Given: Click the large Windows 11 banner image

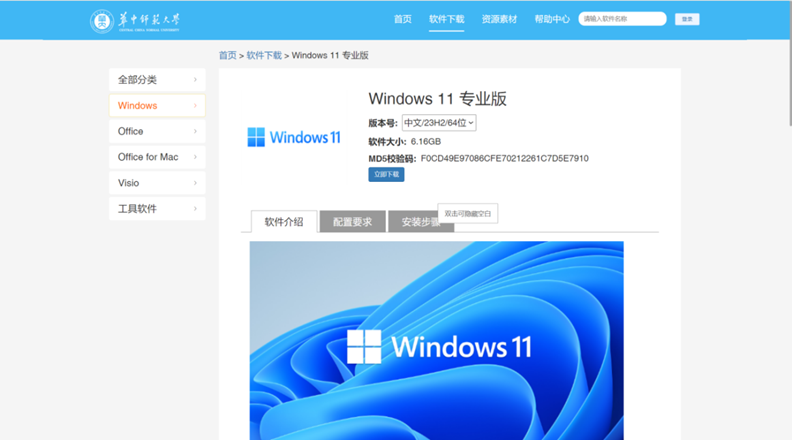Looking at the screenshot, I should coord(436,340).
